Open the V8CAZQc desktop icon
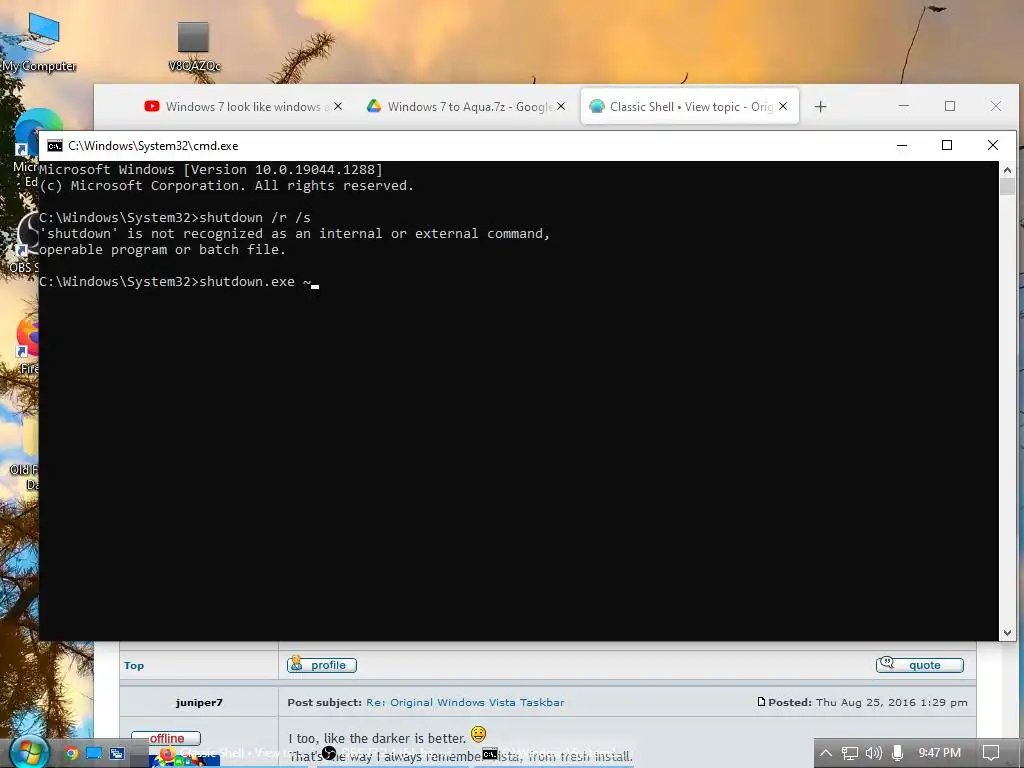The width and height of the screenshot is (1024, 768). pyautogui.click(x=194, y=46)
